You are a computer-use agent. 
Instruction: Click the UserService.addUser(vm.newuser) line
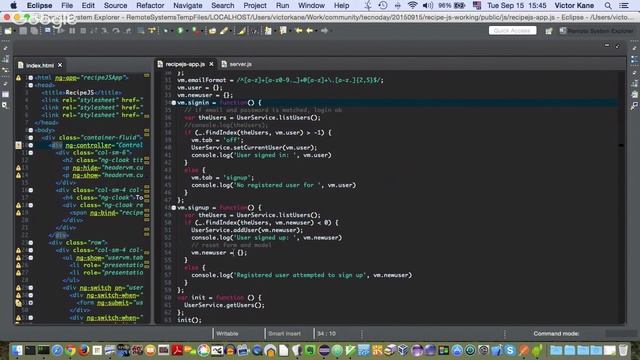(247, 230)
